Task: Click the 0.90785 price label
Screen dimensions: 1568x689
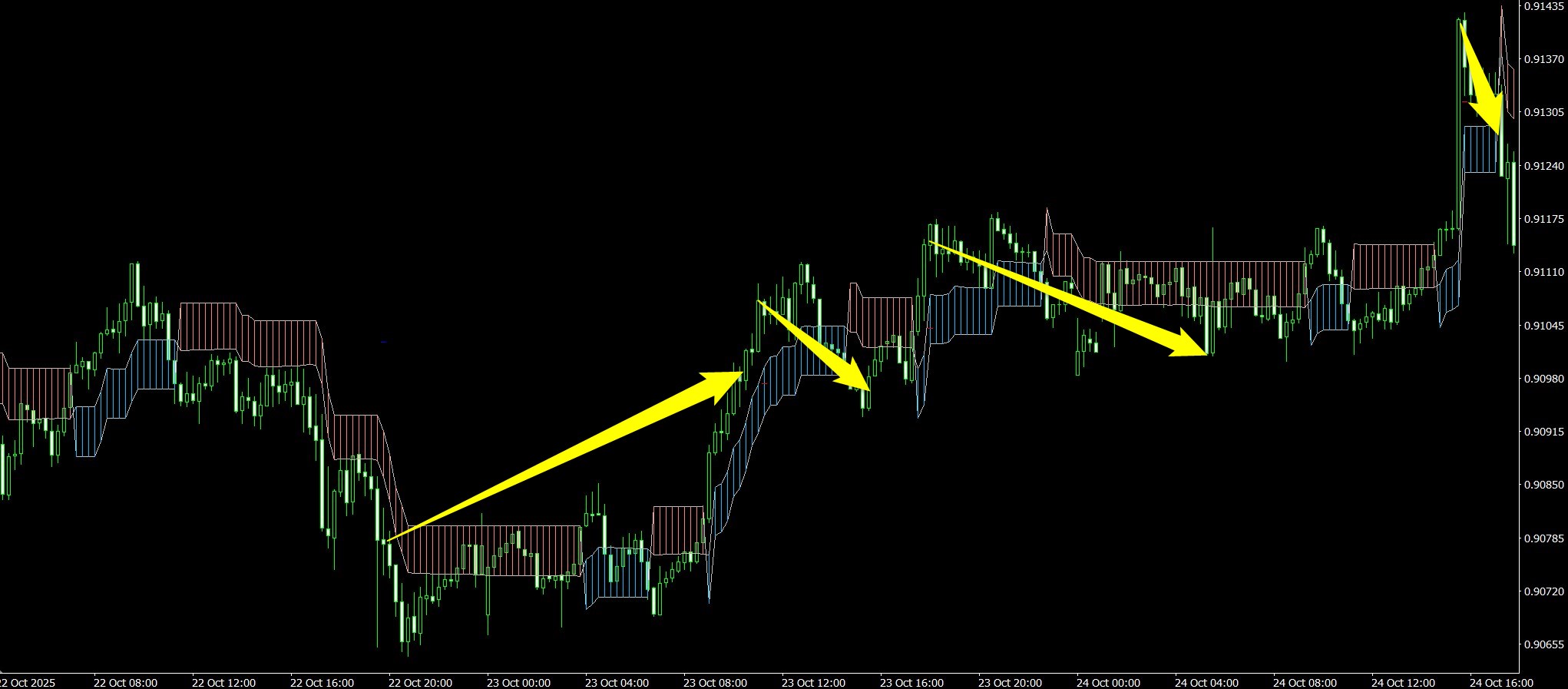Action: (x=1543, y=538)
